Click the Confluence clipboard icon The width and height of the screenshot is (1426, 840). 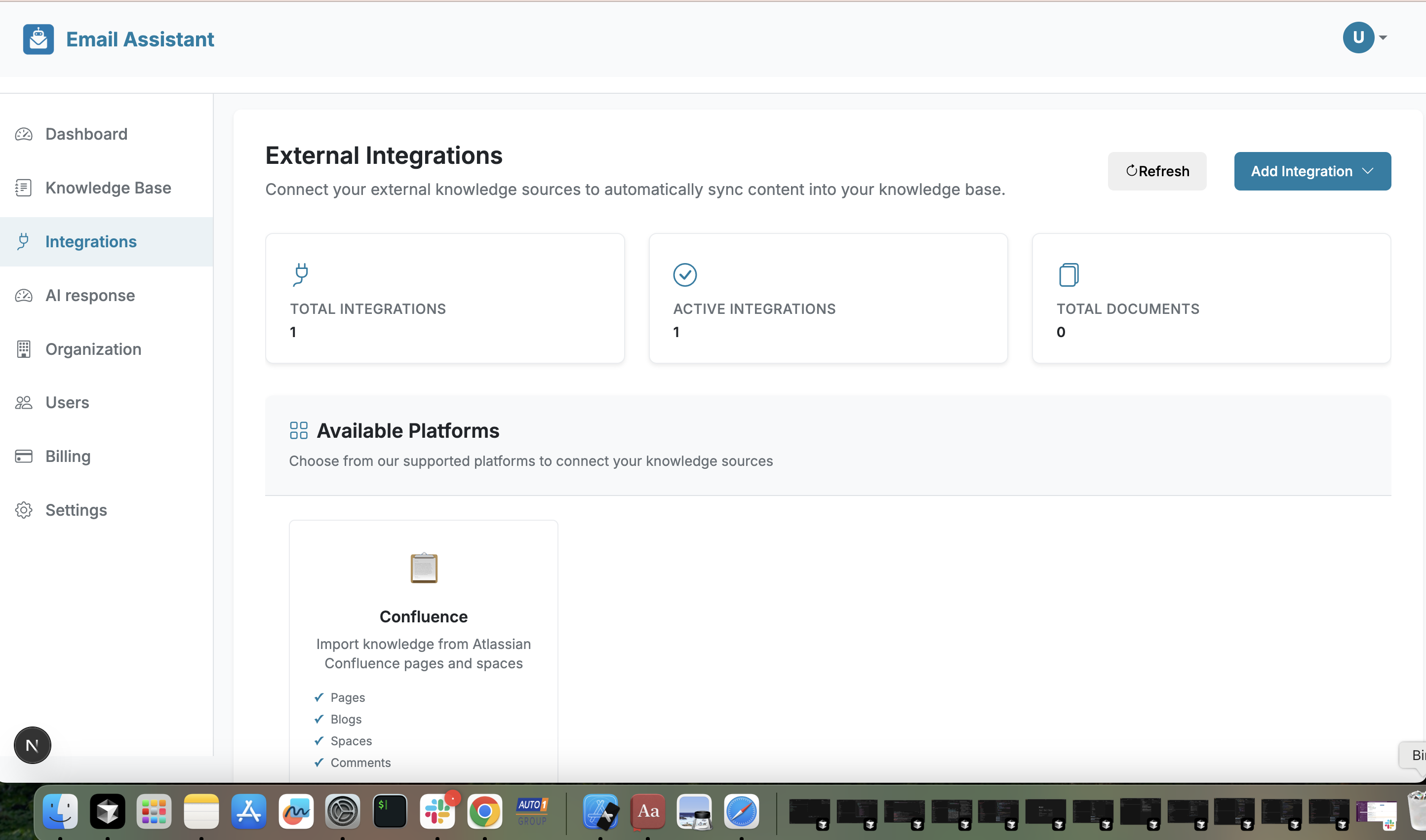424,568
